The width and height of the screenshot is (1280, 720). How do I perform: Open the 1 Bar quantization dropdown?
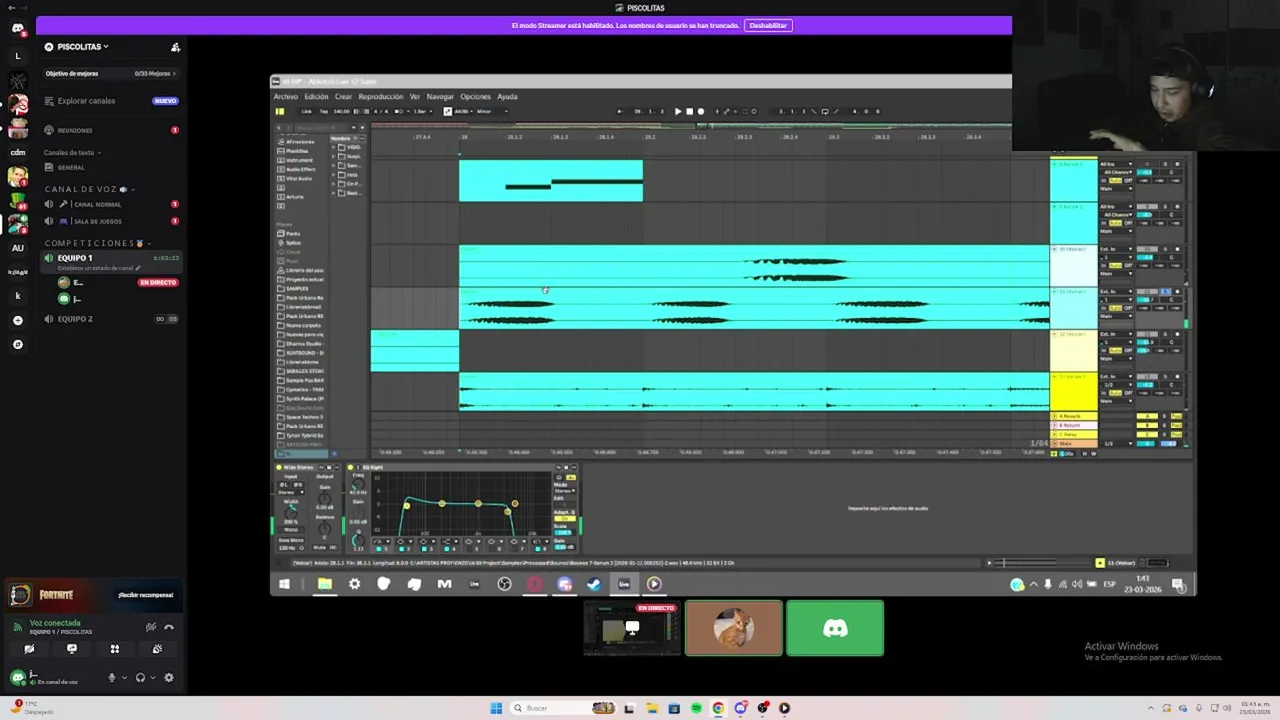coord(421,111)
